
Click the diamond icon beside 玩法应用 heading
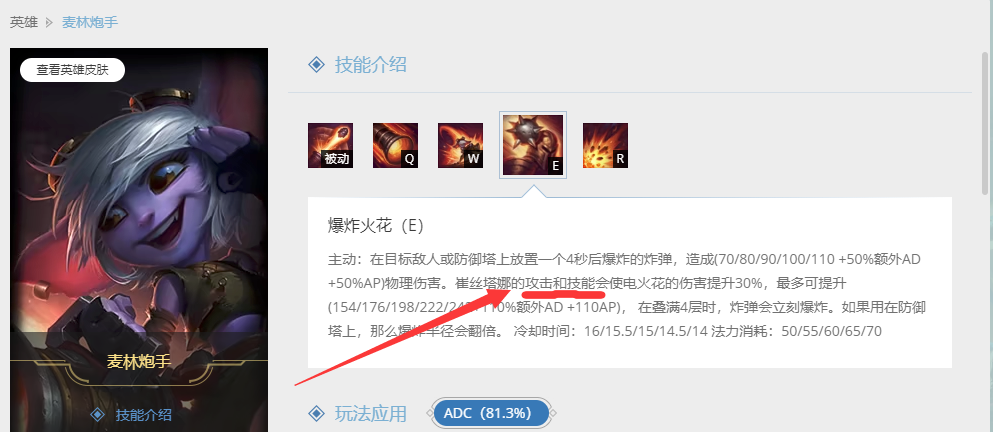316,414
